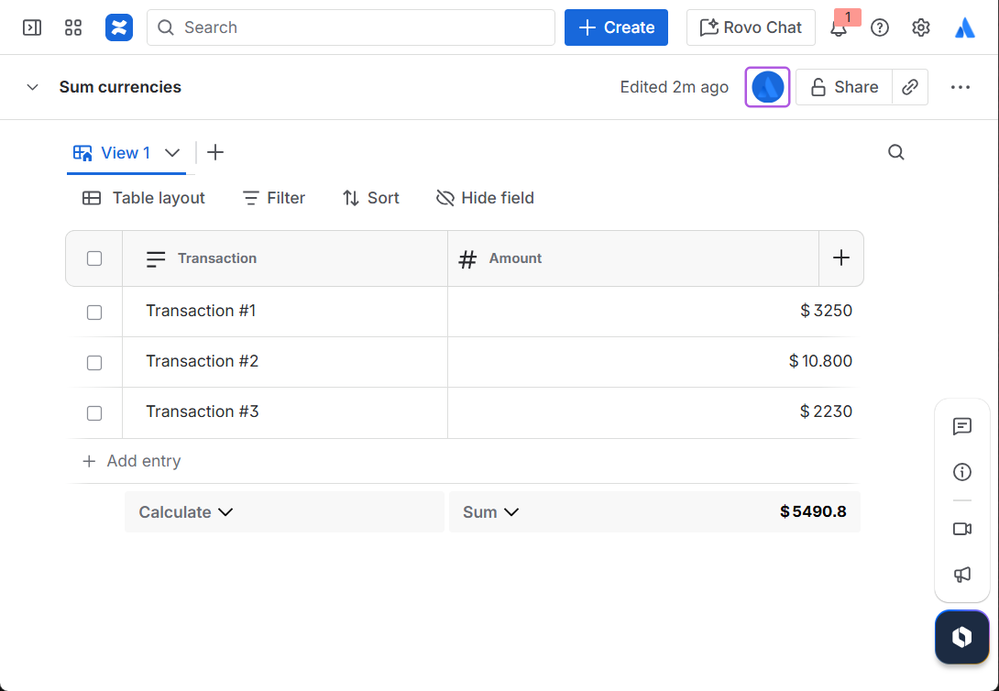Screen dimensions: 999x691
Task: Open the Filter menu
Action: pos(273,198)
